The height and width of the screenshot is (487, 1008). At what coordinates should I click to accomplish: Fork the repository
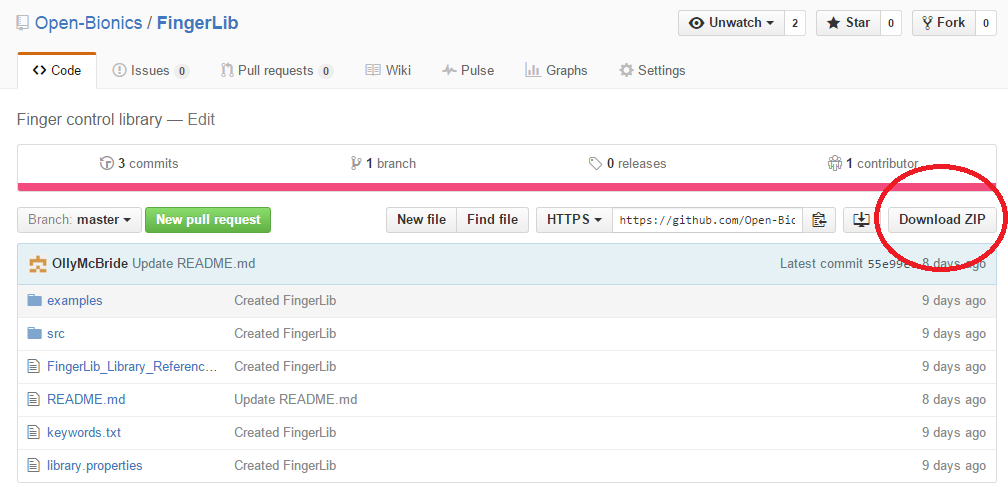(x=944, y=23)
